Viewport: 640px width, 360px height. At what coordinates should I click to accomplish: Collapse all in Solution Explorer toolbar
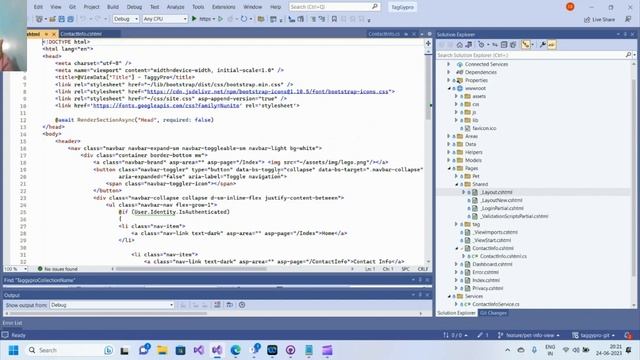pos(504,45)
